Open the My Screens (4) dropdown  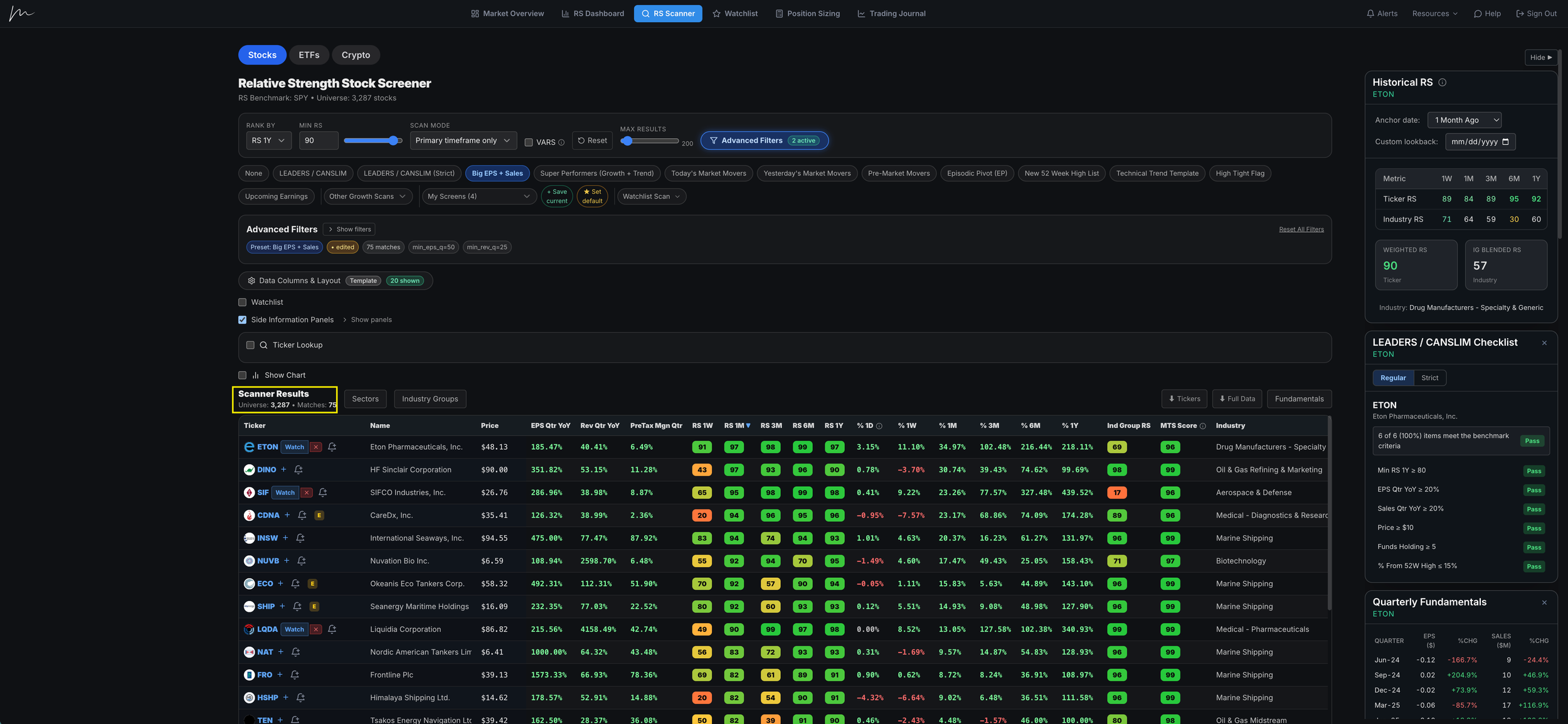pos(480,196)
